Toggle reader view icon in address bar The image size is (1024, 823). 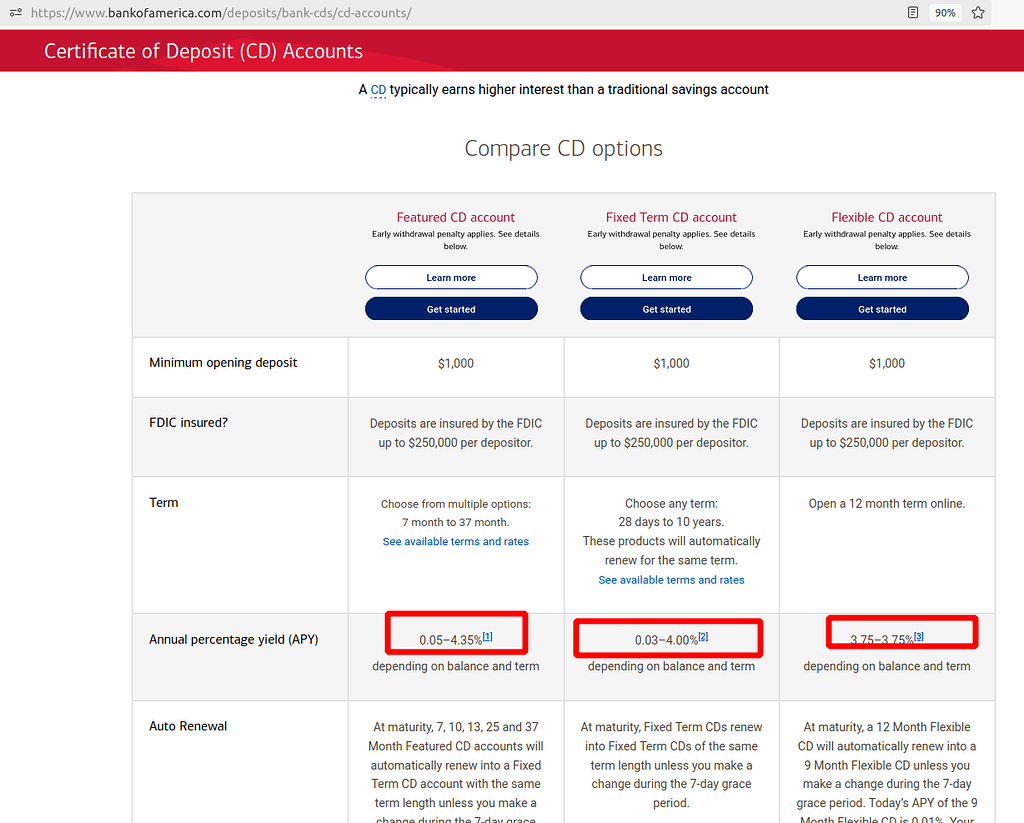click(912, 13)
